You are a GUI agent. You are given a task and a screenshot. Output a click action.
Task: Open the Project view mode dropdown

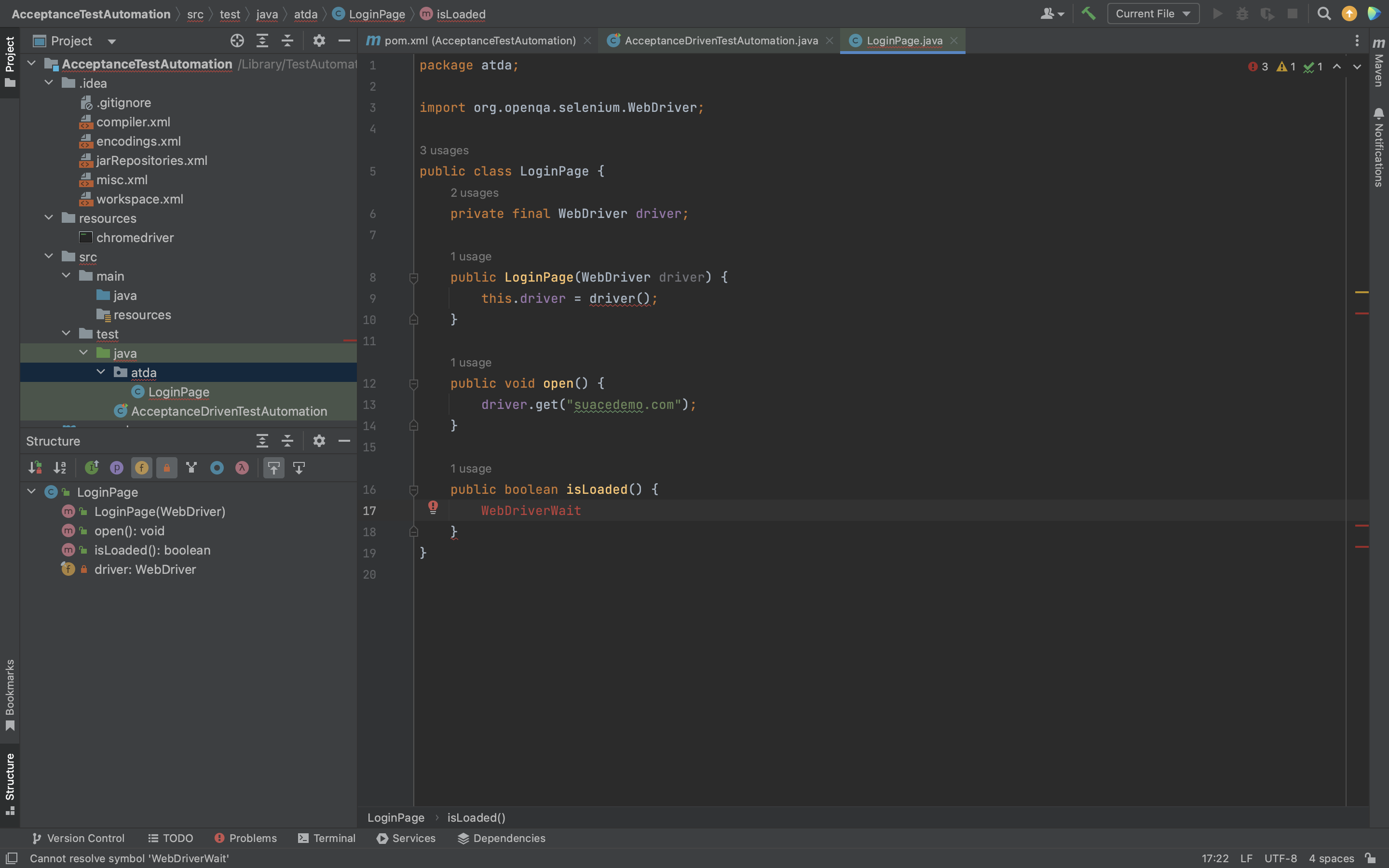tap(112, 41)
